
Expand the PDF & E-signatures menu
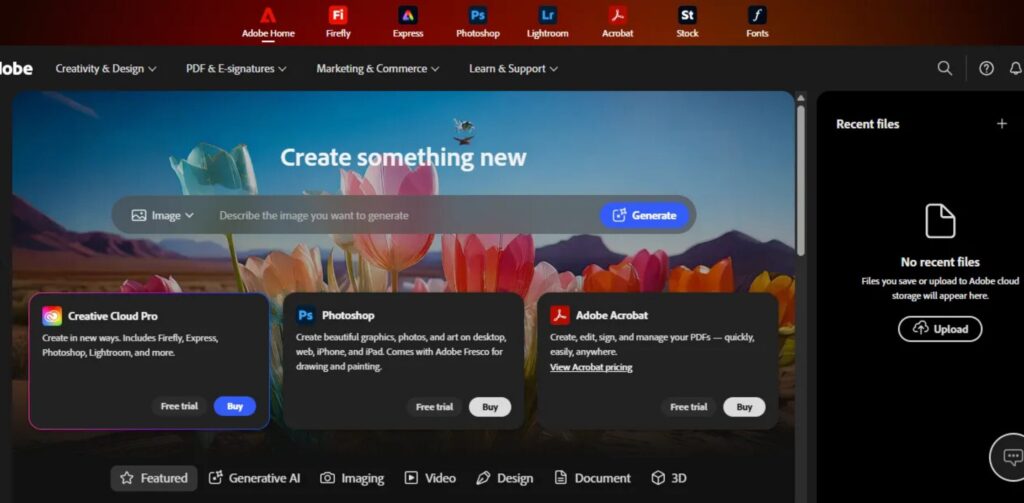tap(236, 69)
